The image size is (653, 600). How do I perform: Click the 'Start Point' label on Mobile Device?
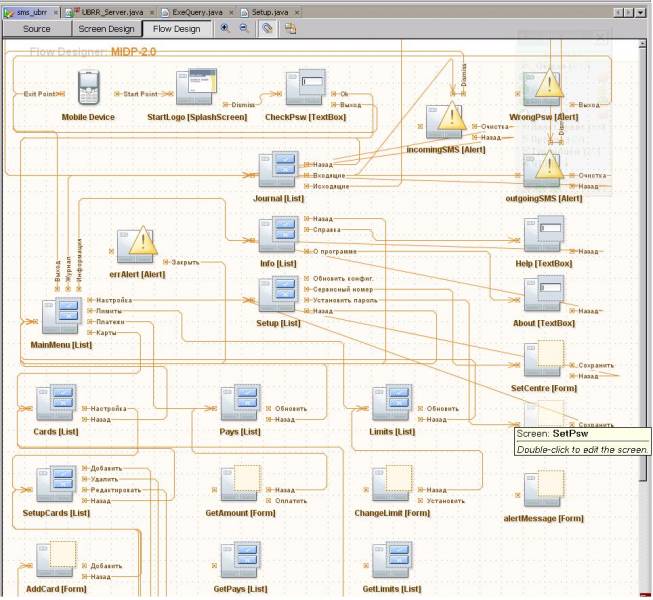pyautogui.click(x=140, y=94)
